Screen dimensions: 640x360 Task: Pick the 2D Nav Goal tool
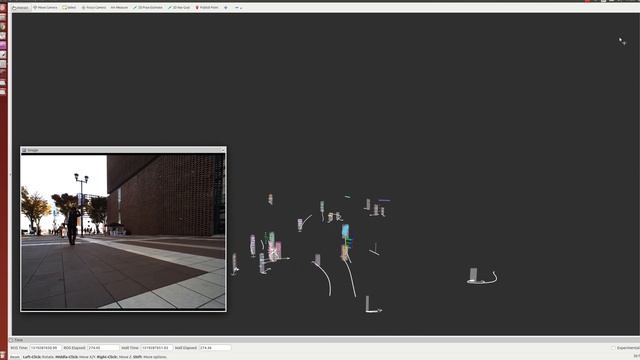pyautogui.click(x=179, y=7)
